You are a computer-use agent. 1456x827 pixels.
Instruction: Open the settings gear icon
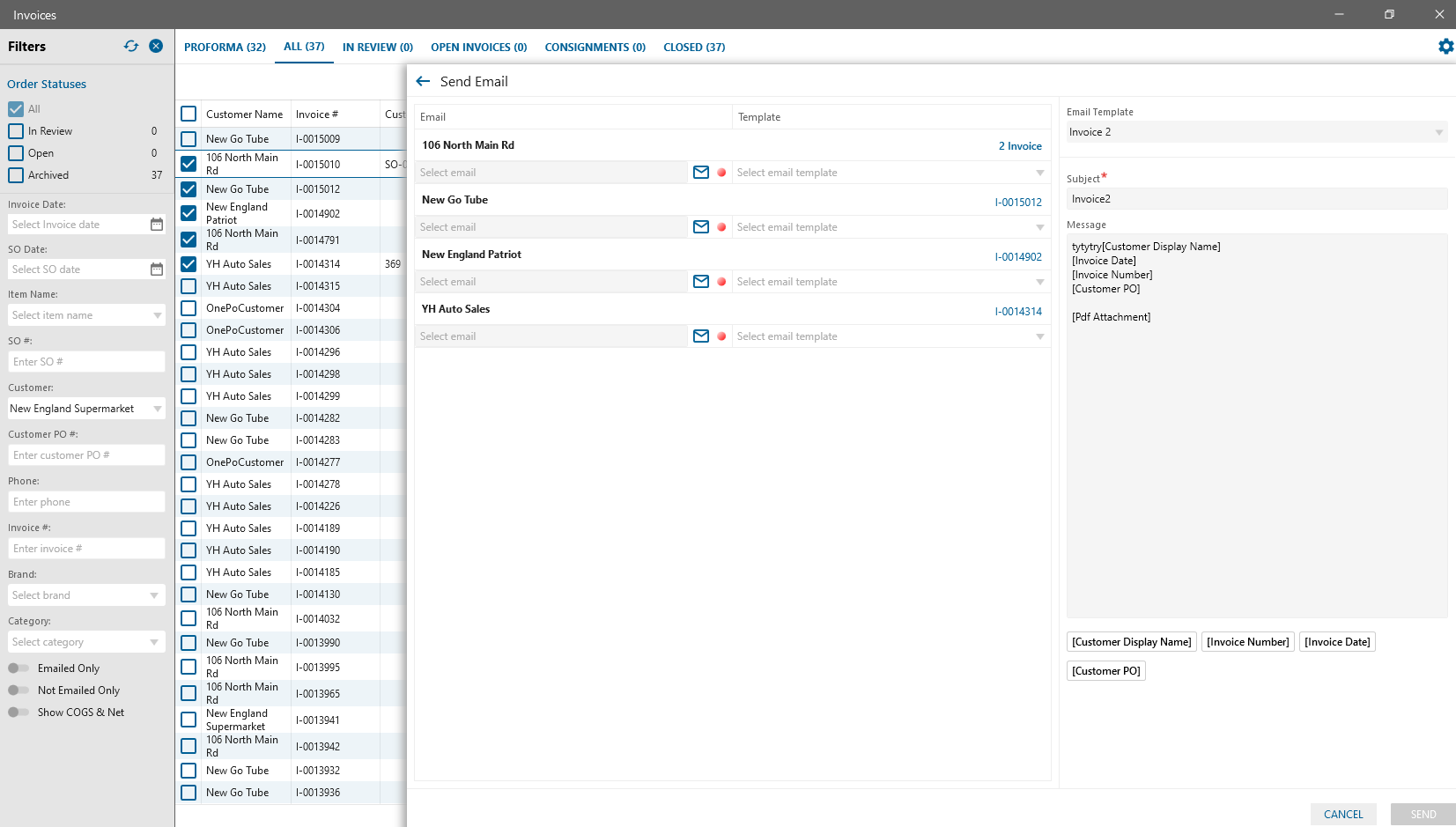point(1445,47)
